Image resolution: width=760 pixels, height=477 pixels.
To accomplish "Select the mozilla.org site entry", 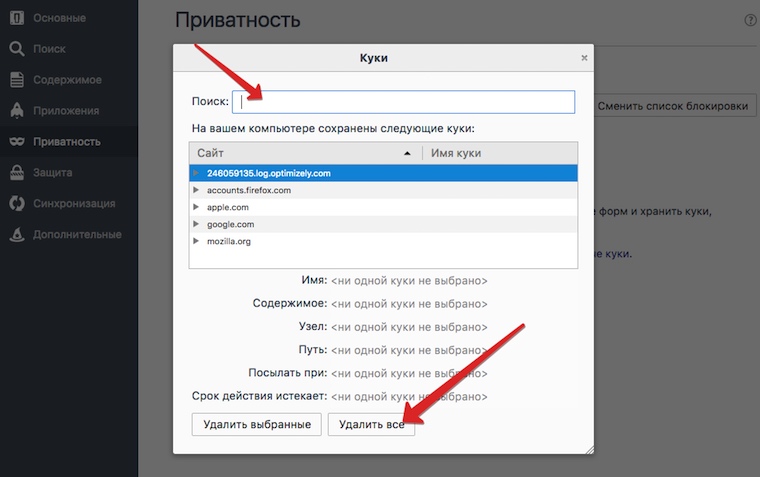I will click(229, 241).
